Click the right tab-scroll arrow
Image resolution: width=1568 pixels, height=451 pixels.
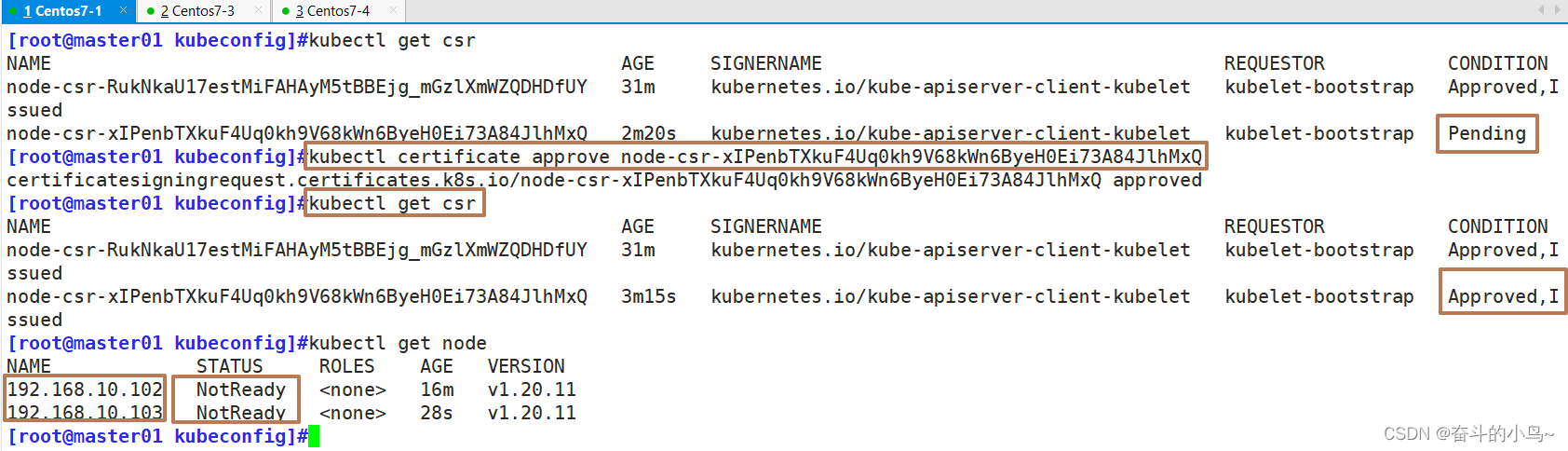[1557, 10]
